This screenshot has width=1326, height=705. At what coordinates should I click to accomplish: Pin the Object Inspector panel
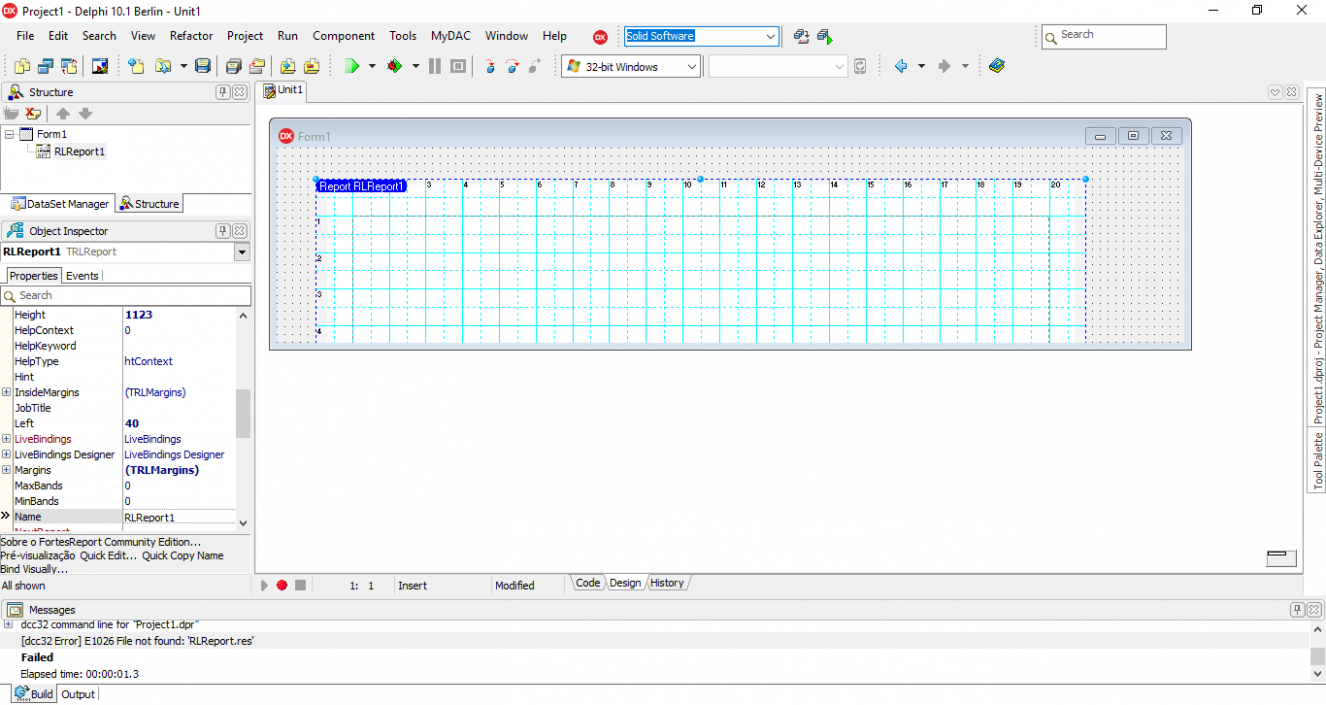click(x=223, y=231)
